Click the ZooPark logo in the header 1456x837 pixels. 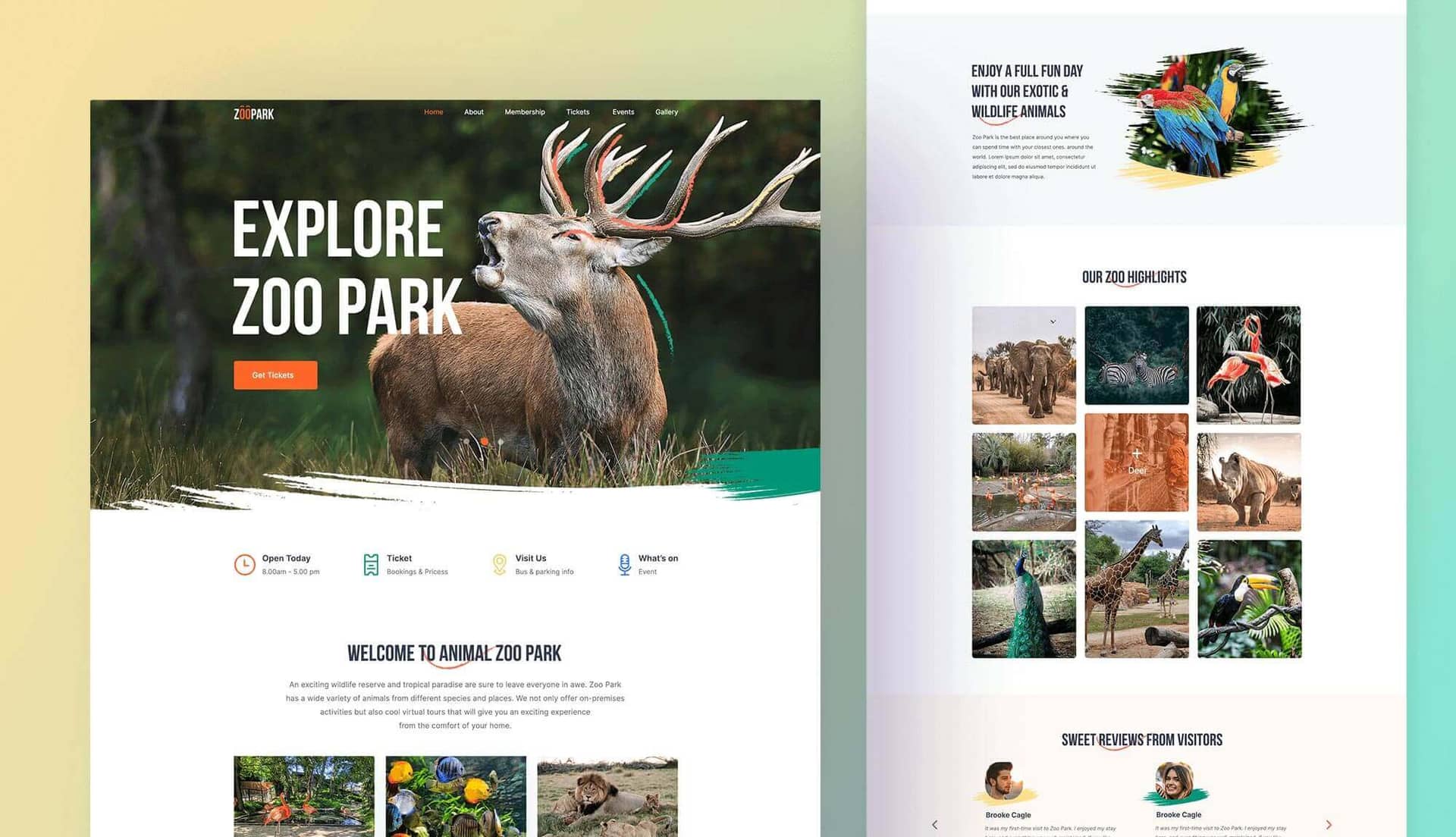(253, 113)
